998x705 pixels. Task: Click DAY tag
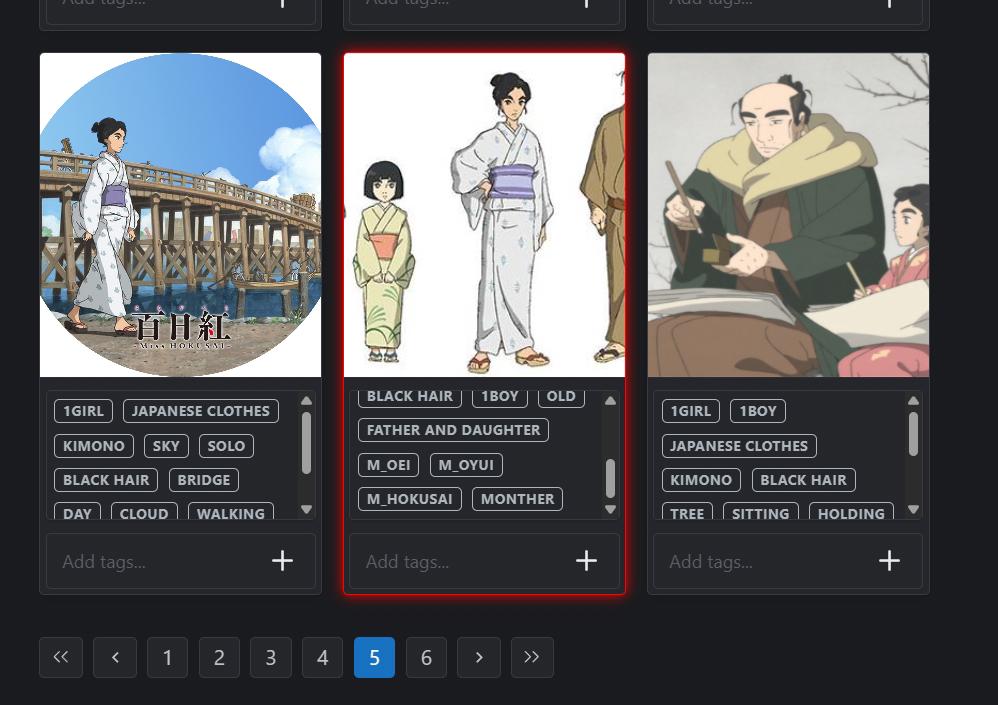tap(78, 512)
